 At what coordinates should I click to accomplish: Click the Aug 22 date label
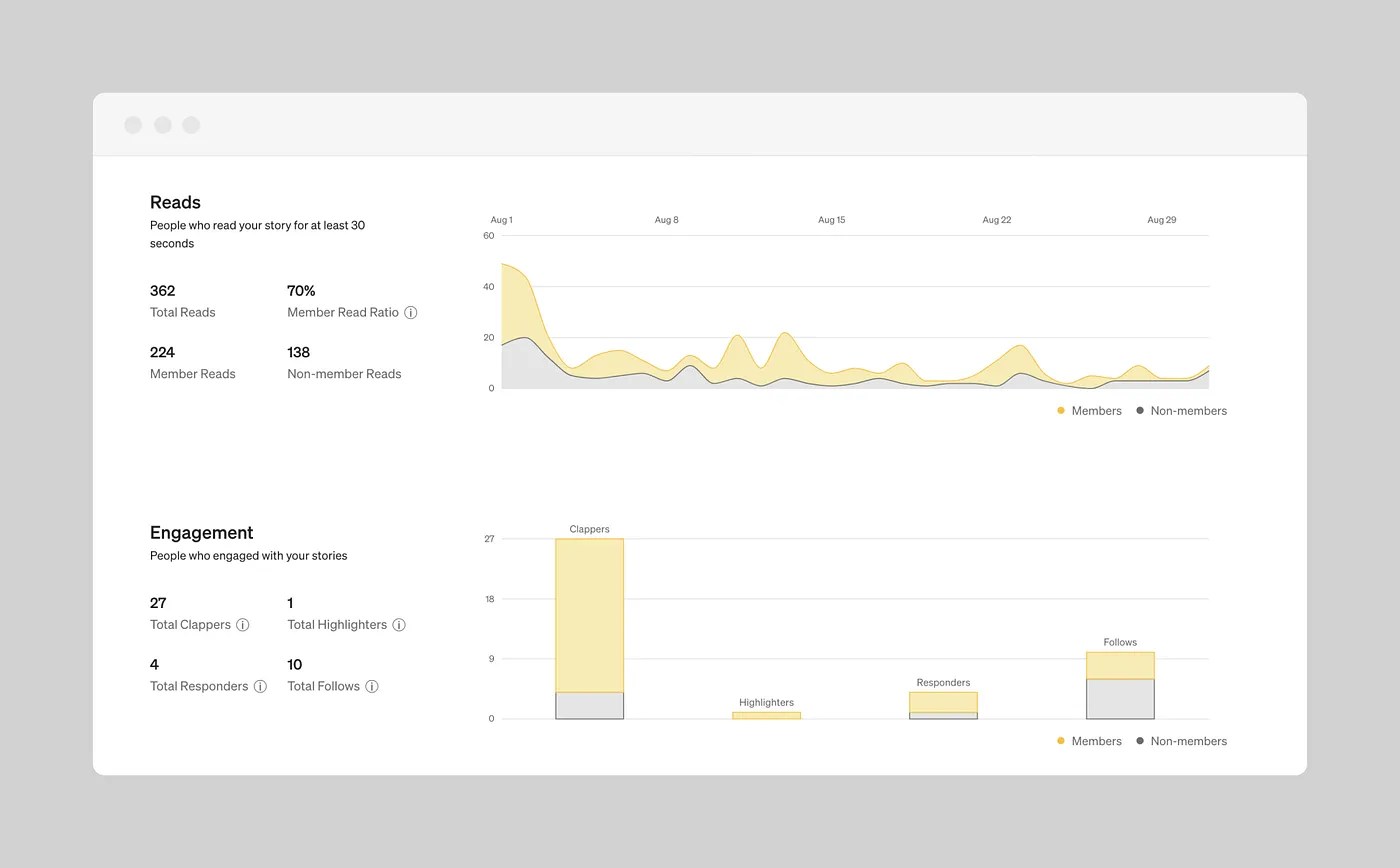pos(997,220)
